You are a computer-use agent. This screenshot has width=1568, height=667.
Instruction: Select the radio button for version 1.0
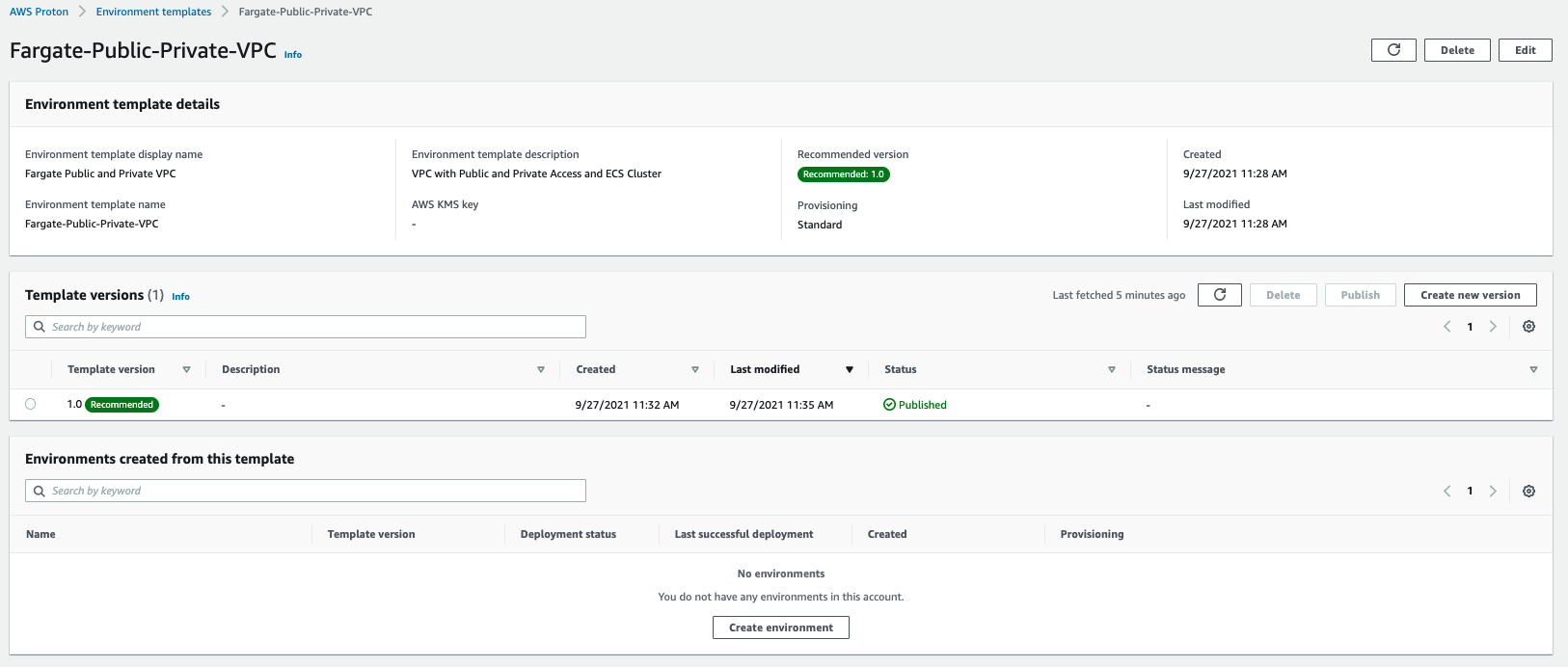click(31, 405)
